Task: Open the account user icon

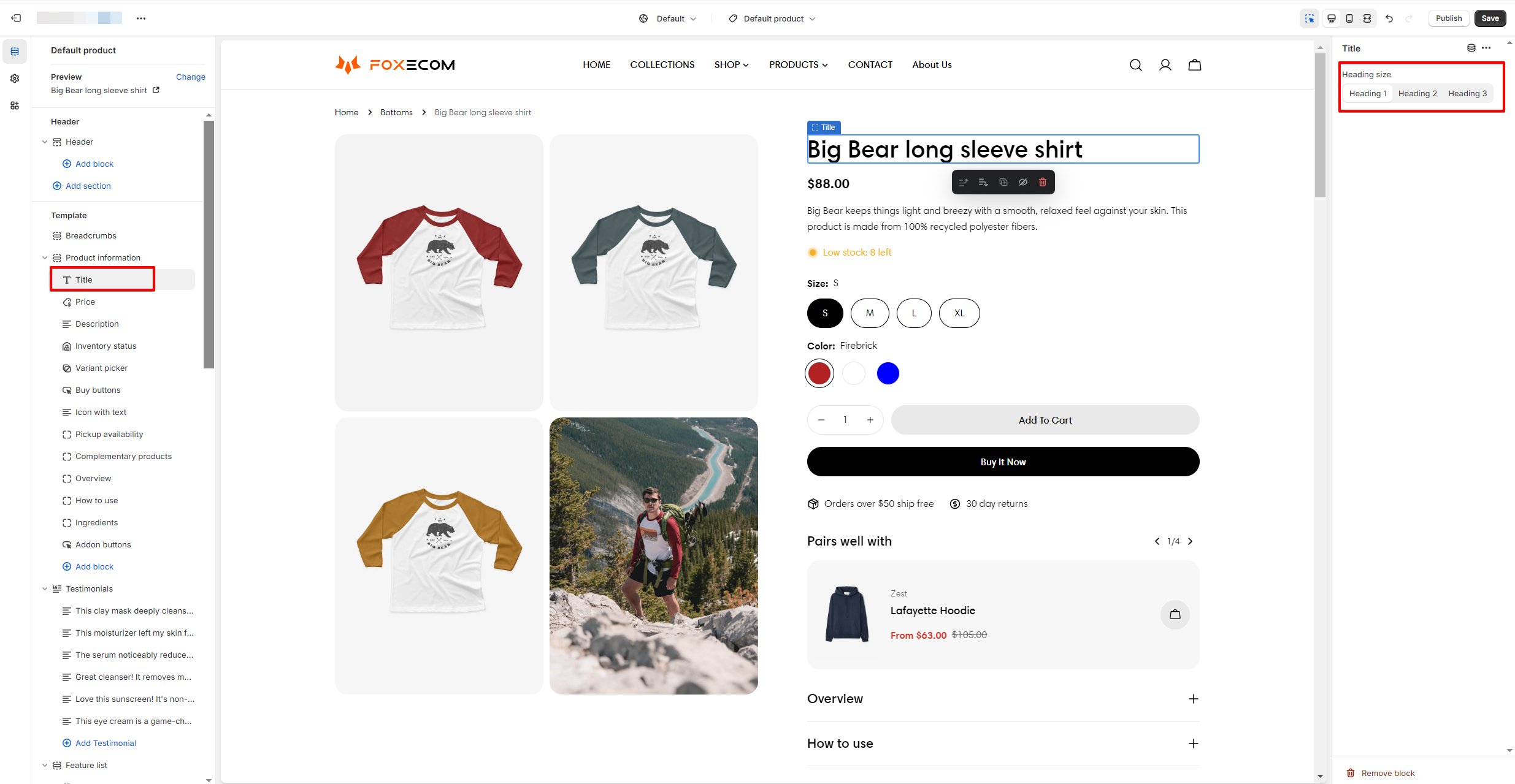Action: pos(1165,65)
